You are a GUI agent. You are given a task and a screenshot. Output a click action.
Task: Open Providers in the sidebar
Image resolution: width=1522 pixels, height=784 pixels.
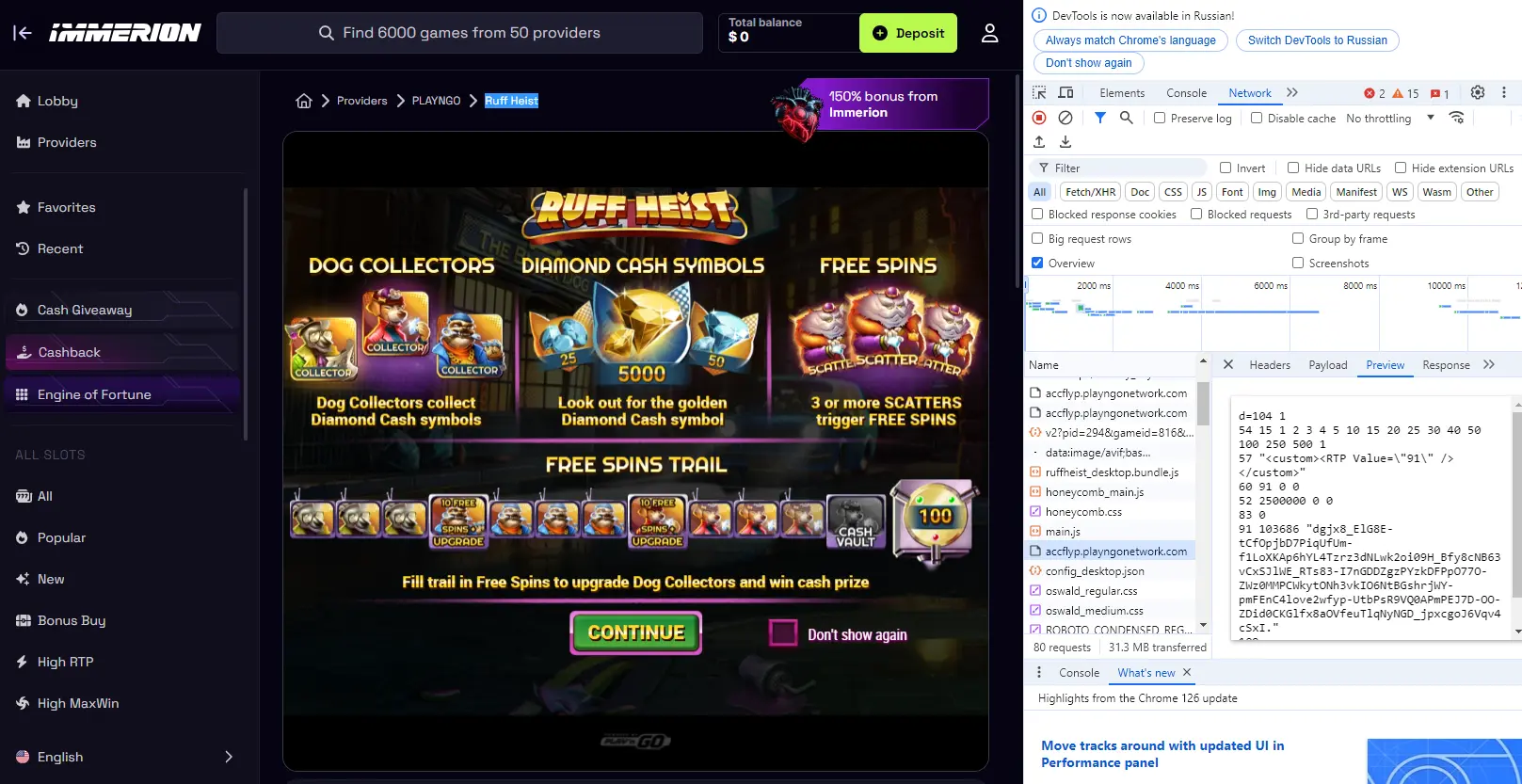[x=67, y=142]
